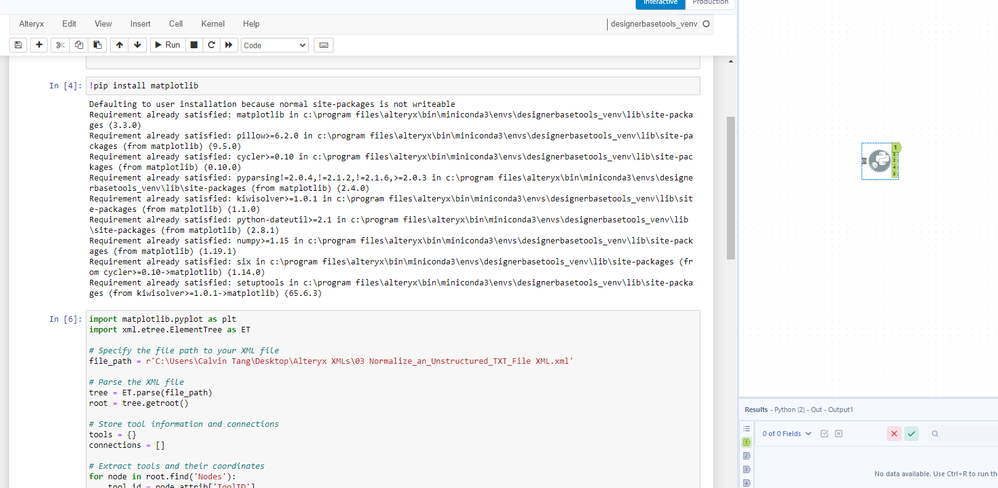998x488 pixels.
Task: Click the tree = ET.parse(file_path) line
Action: pos(151,393)
